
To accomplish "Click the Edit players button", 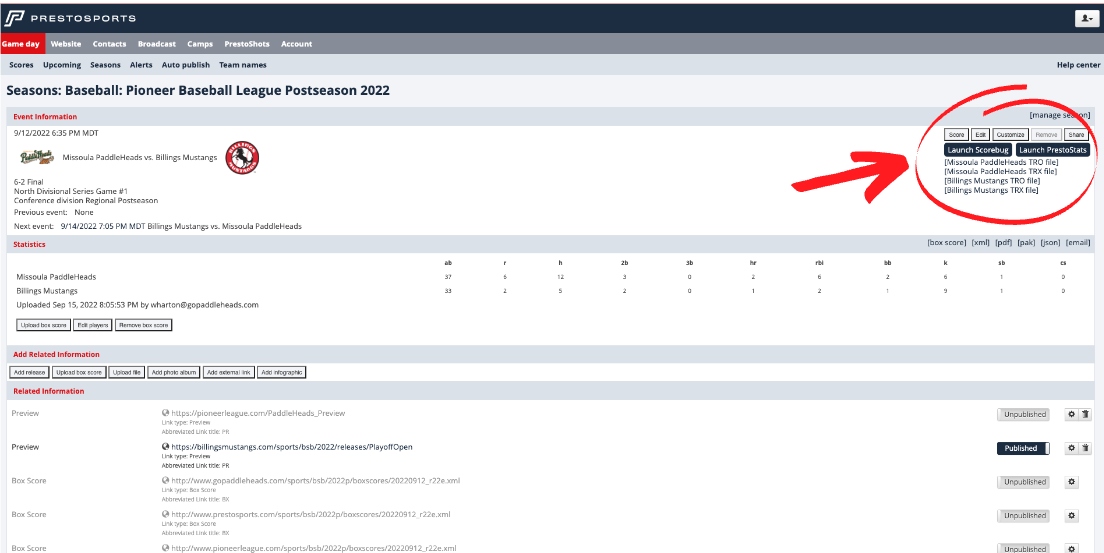I will pos(93,325).
